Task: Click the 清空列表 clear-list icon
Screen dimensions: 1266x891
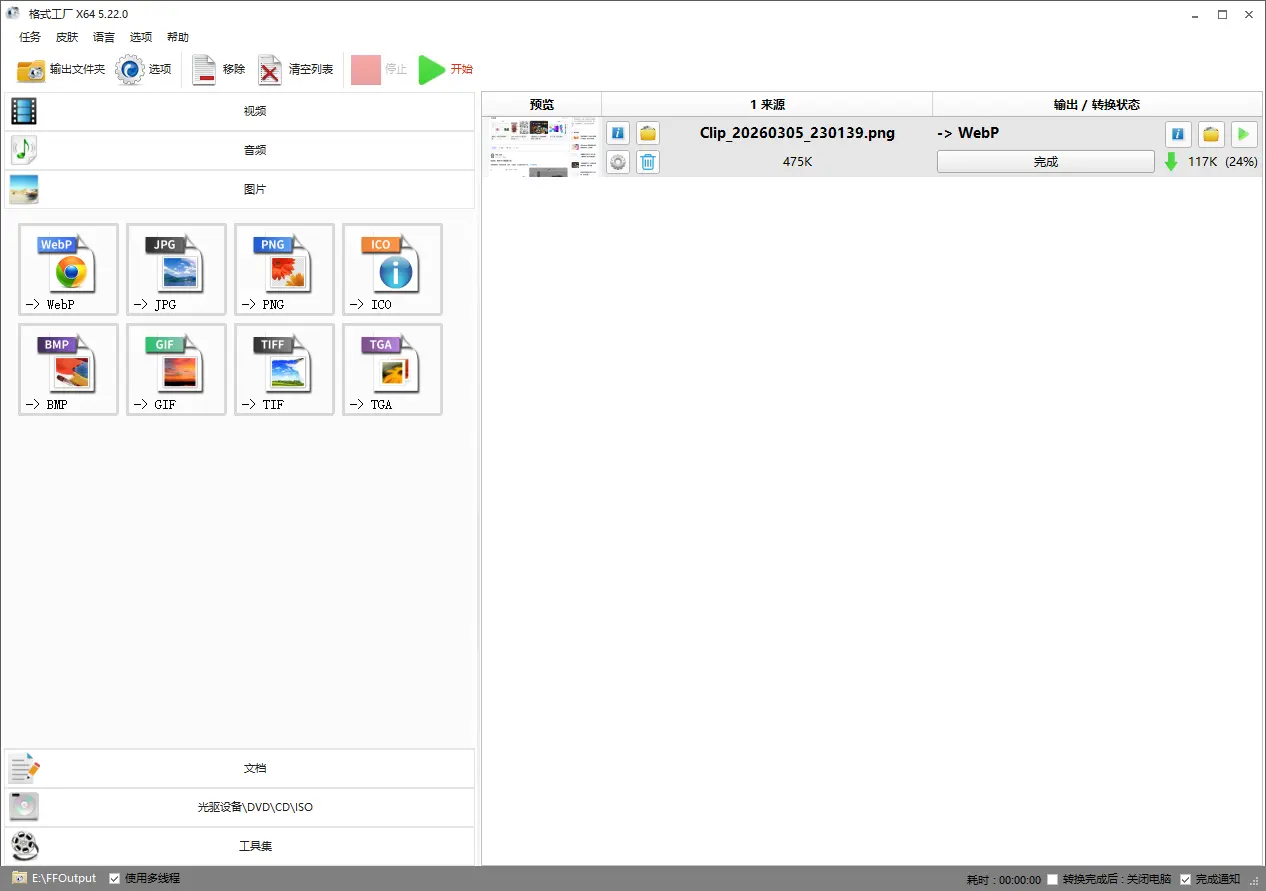Action: (x=270, y=70)
